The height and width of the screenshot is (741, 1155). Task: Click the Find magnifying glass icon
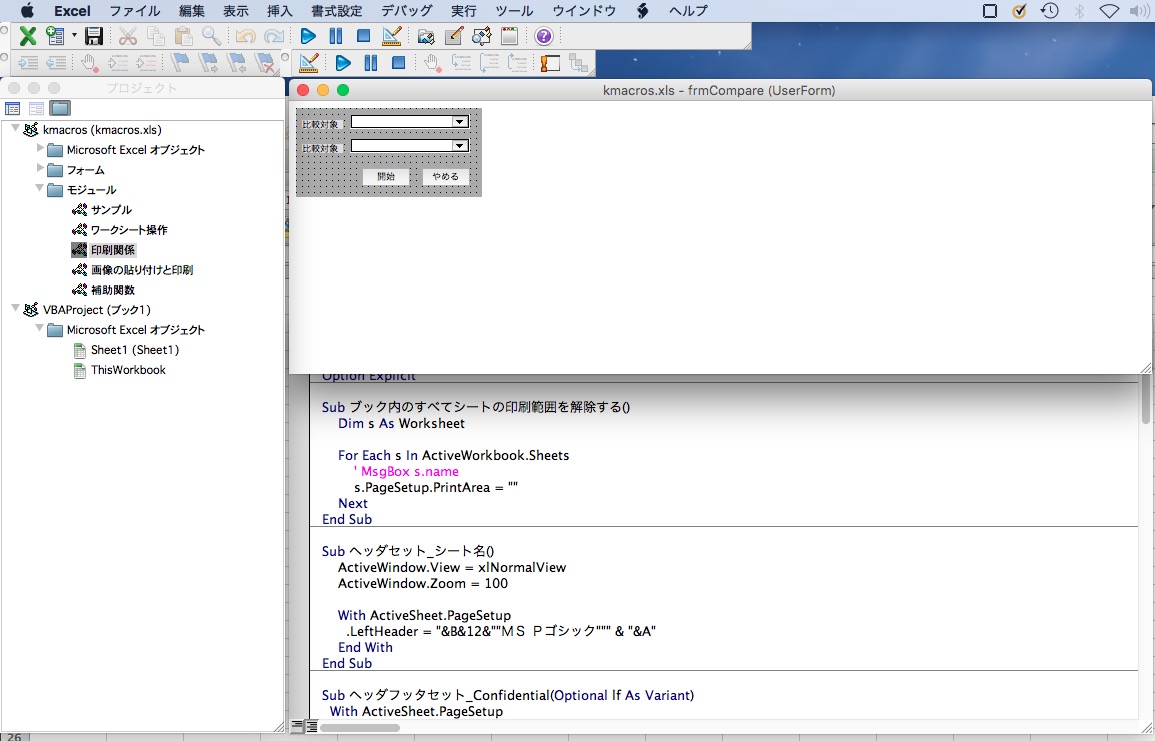211,36
